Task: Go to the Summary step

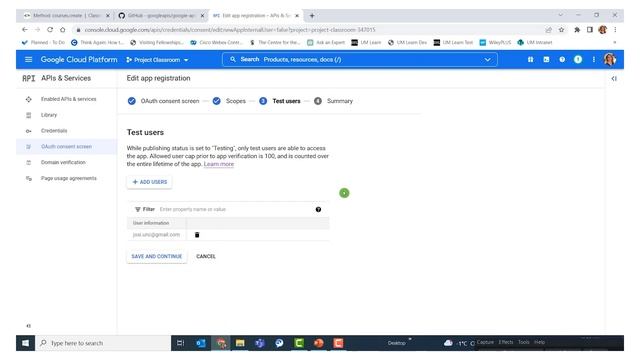Action: click(x=333, y=101)
